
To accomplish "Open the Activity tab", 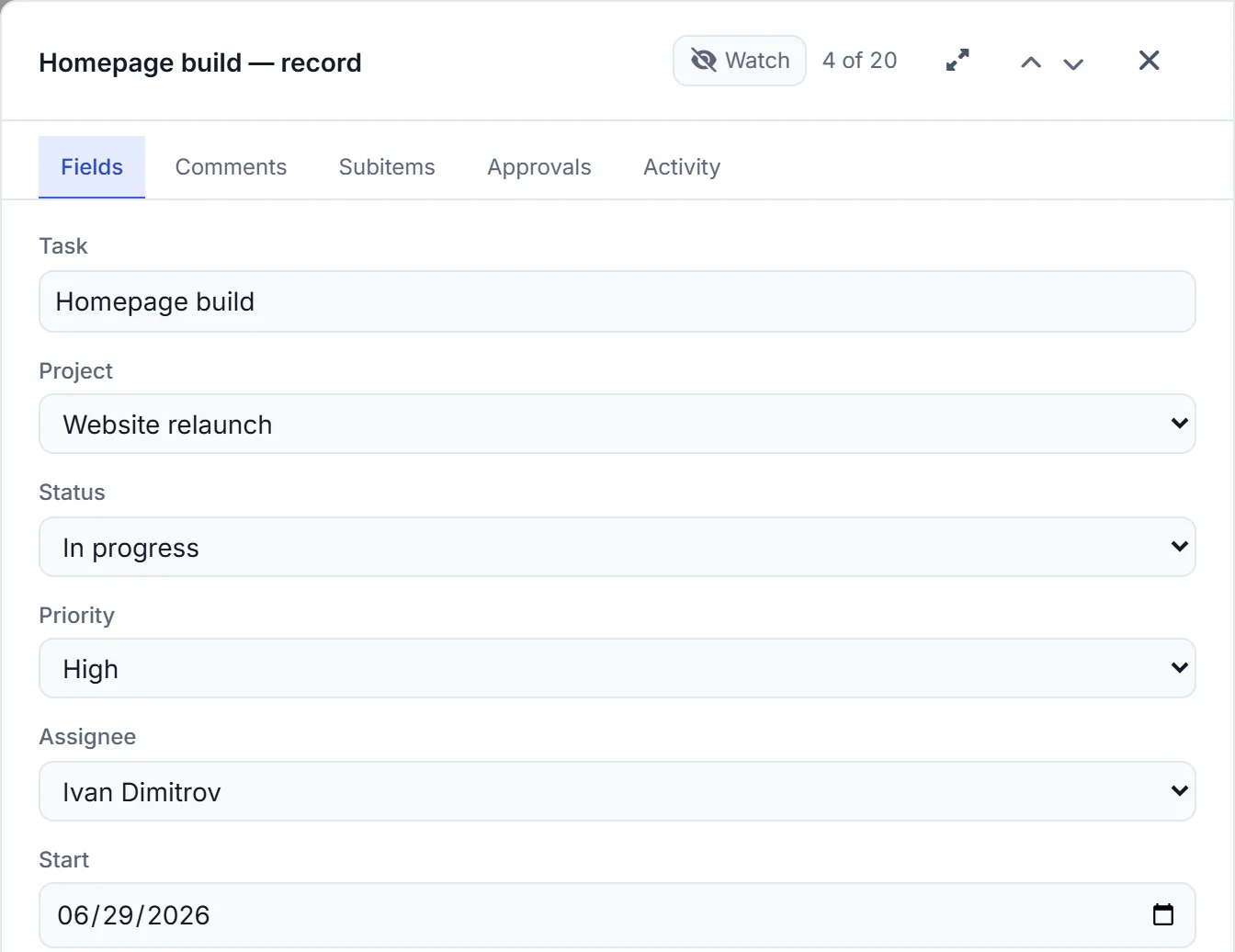I will tap(682, 167).
